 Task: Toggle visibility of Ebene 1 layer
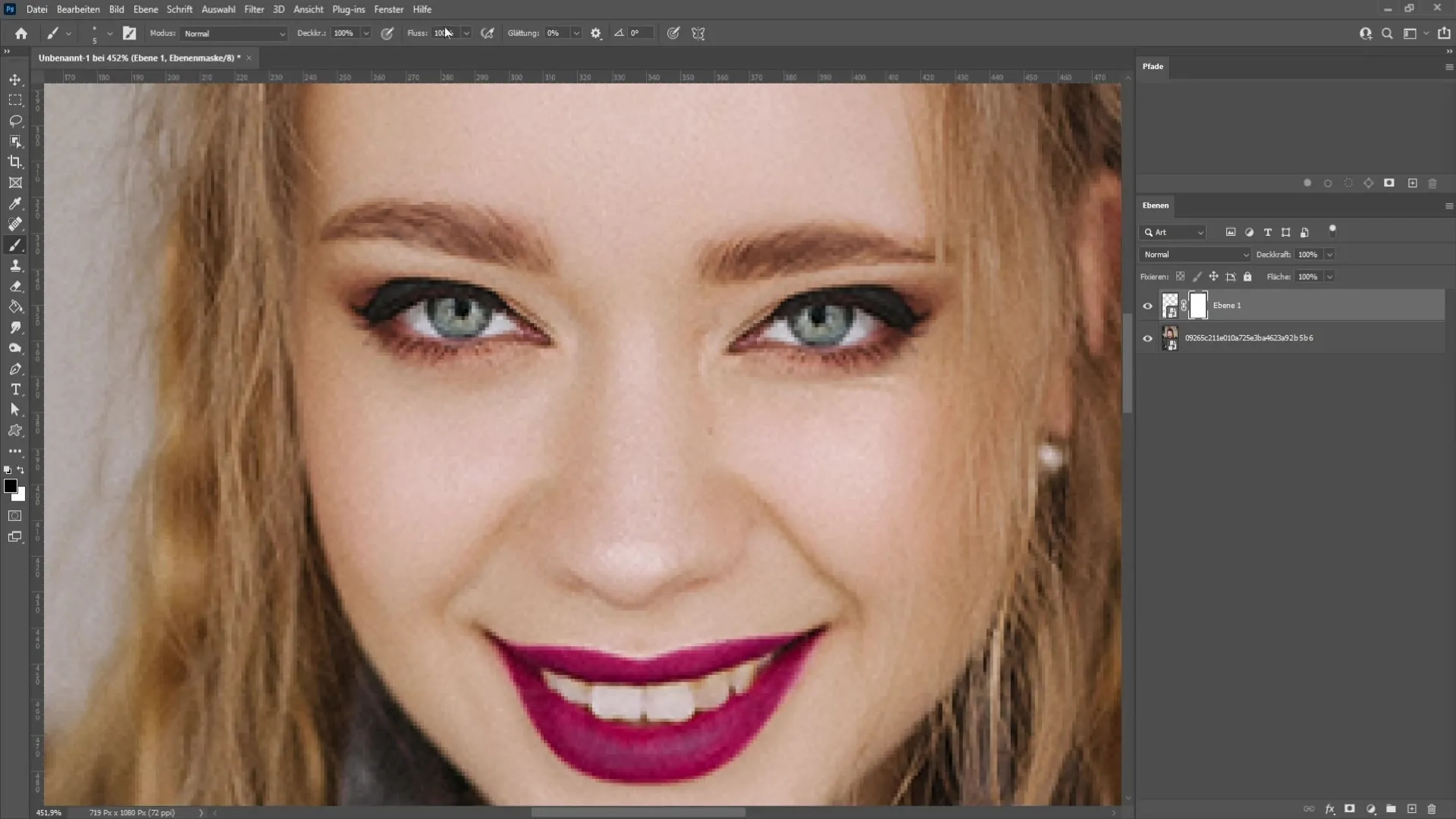(1148, 304)
